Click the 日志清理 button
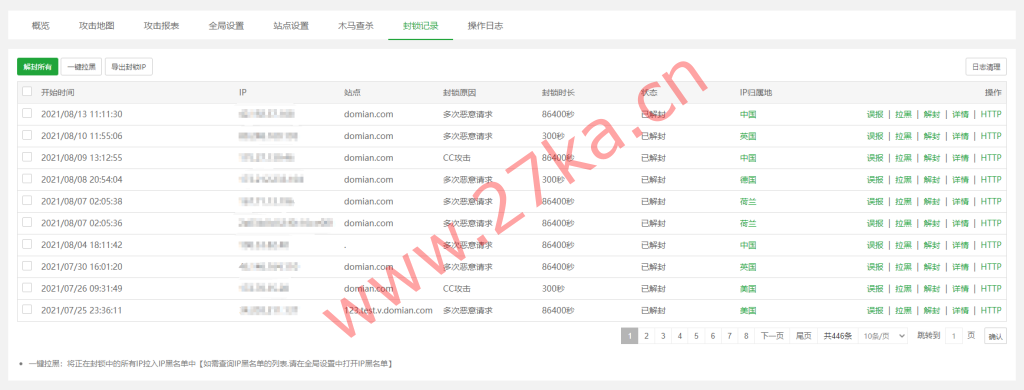Screen dimensions: 1024x390 point(986,67)
